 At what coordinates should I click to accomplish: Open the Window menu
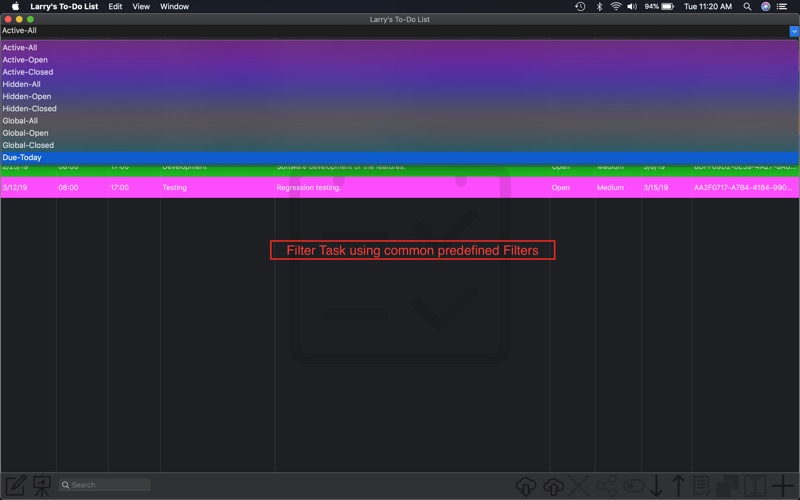click(174, 7)
